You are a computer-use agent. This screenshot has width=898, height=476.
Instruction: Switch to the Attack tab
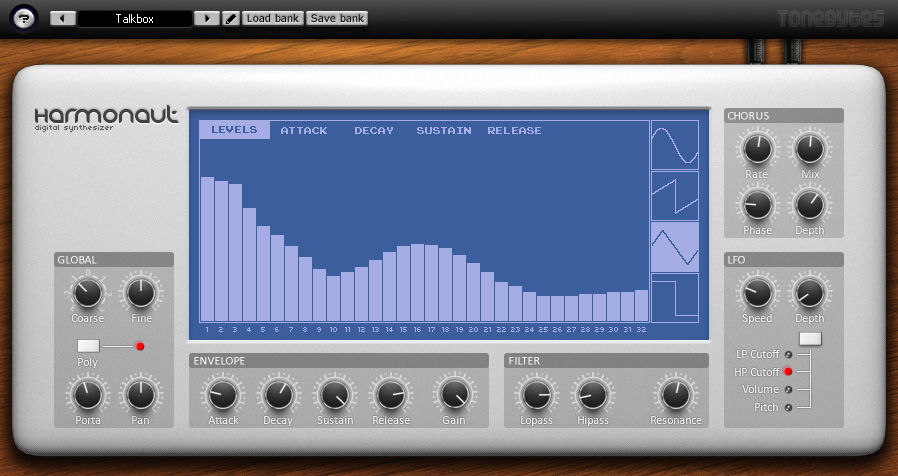coord(303,130)
